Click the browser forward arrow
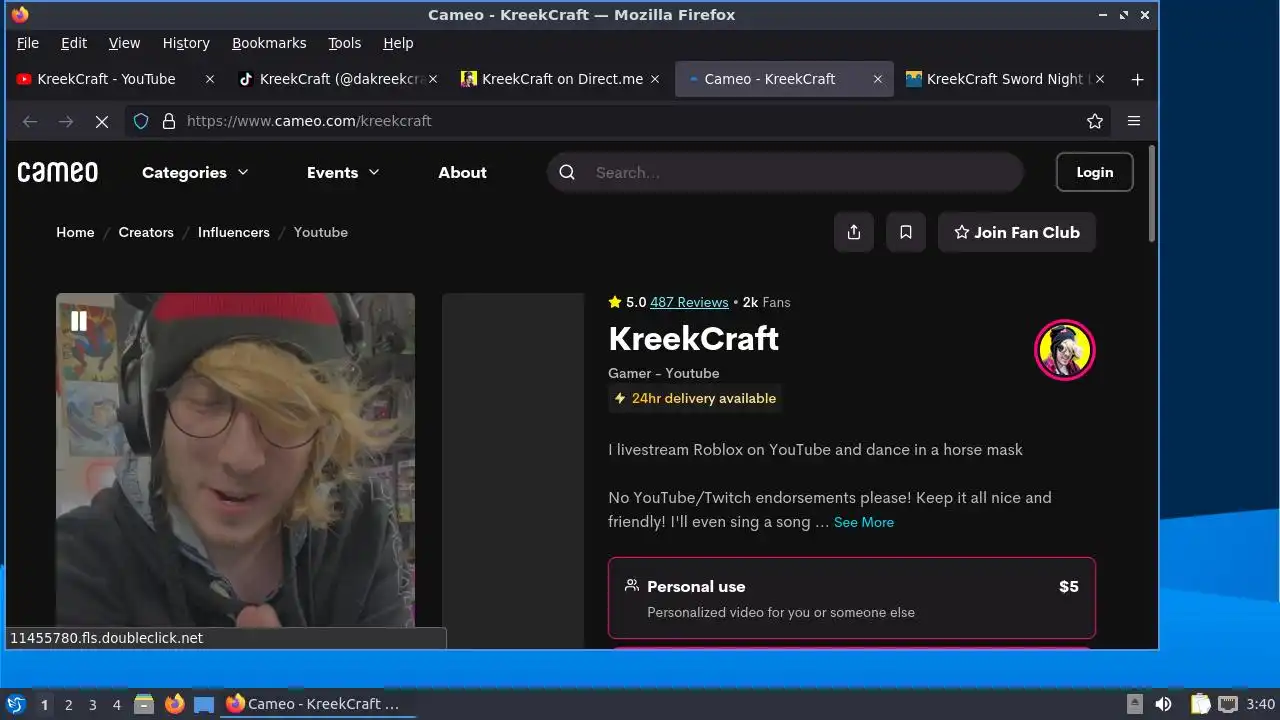Screen dimensions: 1280x720 pyautogui.click(x=66, y=121)
